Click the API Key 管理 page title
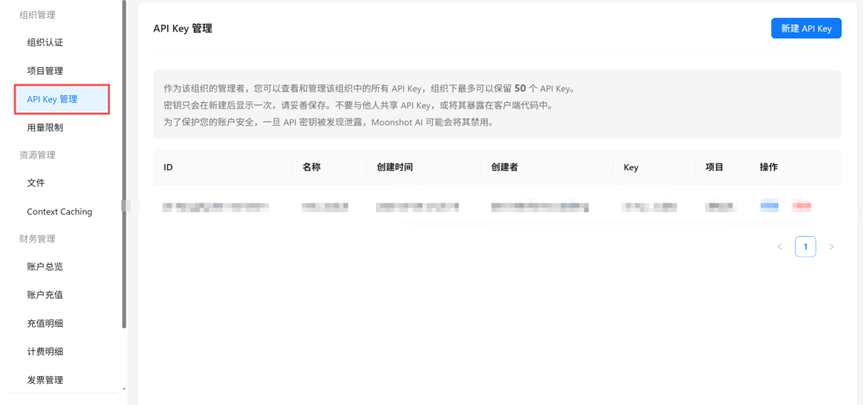Screen dimensions: 863x405 183,29
